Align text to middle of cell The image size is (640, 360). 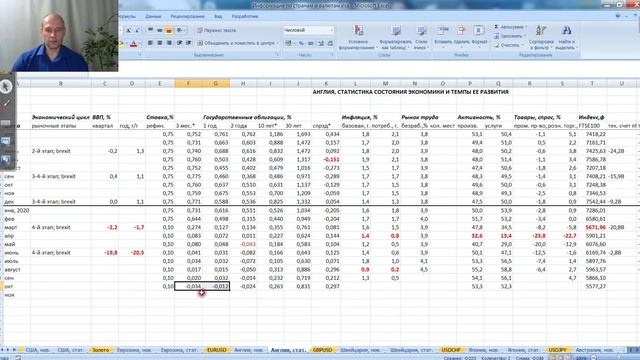pos(160,30)
